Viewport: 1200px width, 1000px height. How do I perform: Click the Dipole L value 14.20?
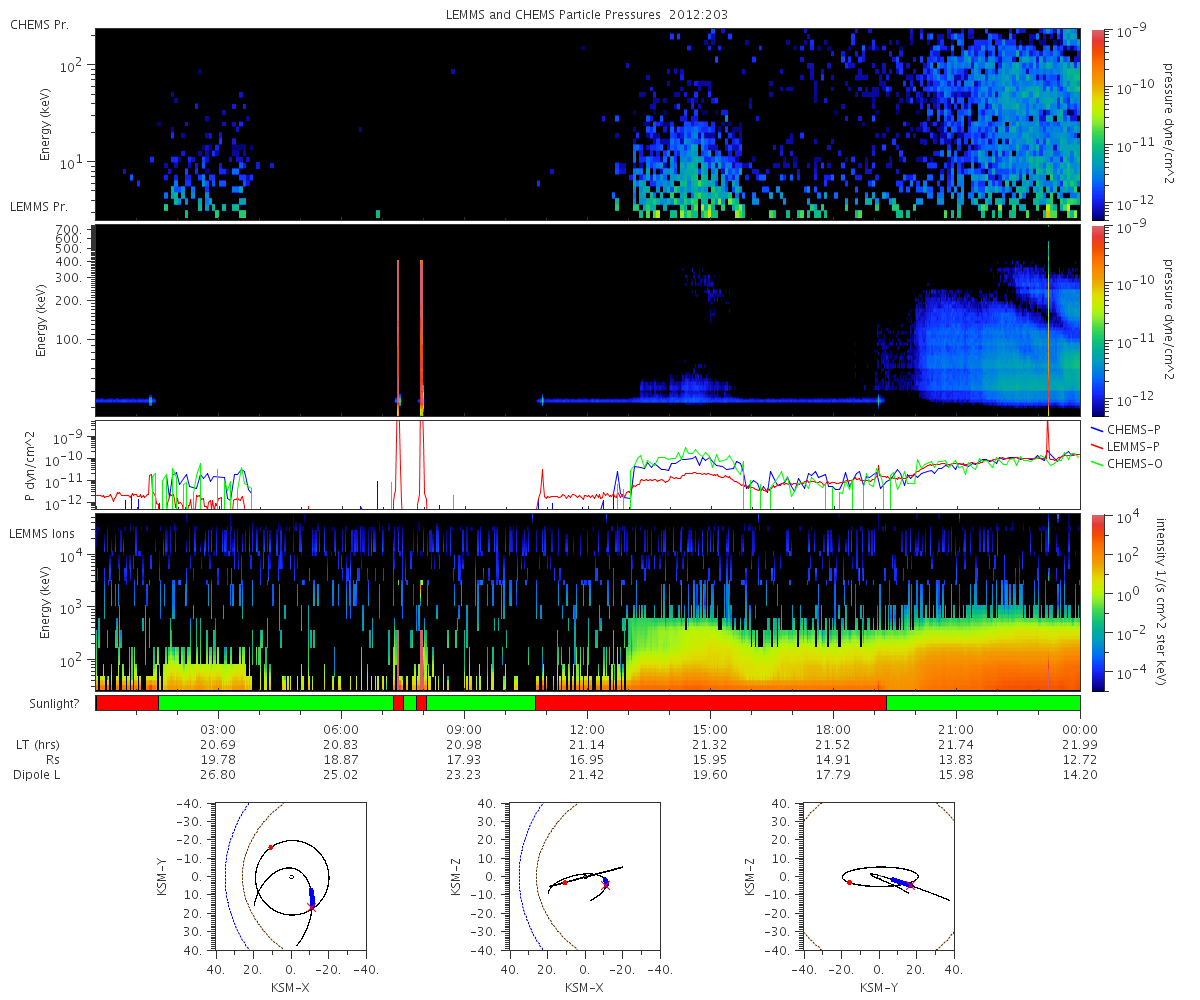coord(1080,775)
